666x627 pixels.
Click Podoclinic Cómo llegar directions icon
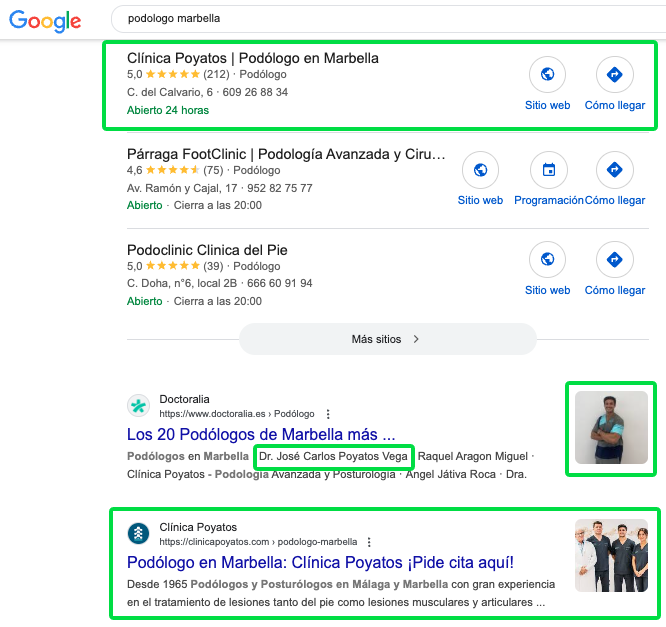615,259
